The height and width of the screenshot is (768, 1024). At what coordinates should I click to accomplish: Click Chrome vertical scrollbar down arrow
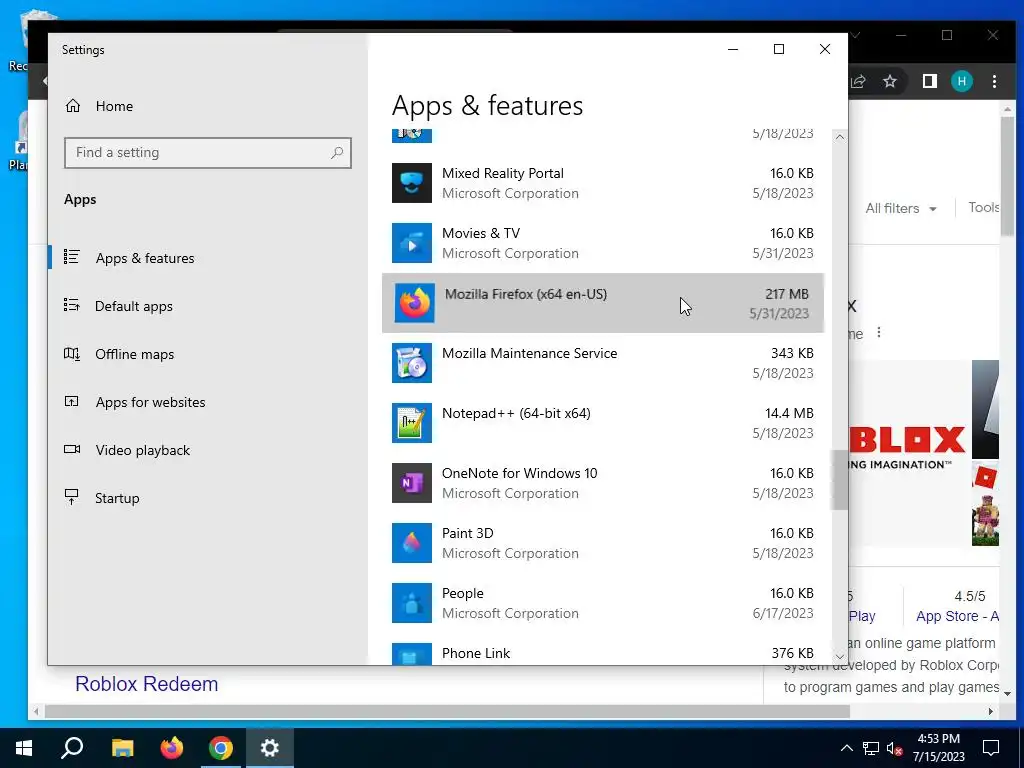click(1007, 694)
